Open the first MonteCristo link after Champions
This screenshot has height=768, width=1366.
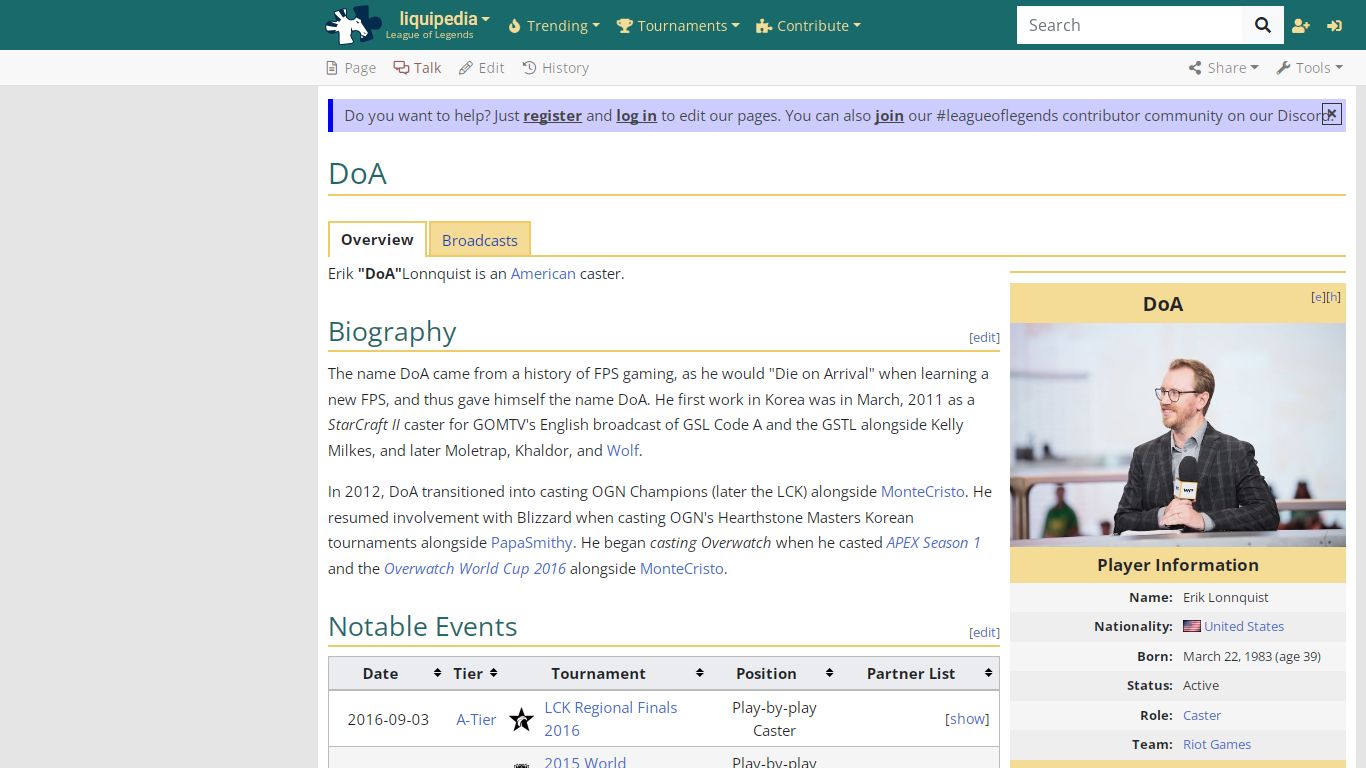[x=922, y=492]
